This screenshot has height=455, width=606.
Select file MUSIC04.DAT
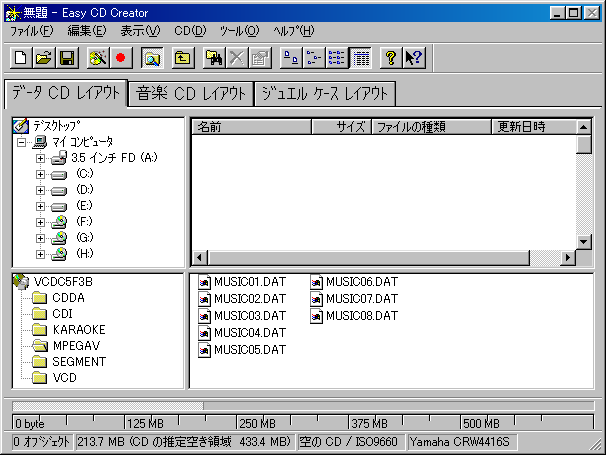coord(242,333)
